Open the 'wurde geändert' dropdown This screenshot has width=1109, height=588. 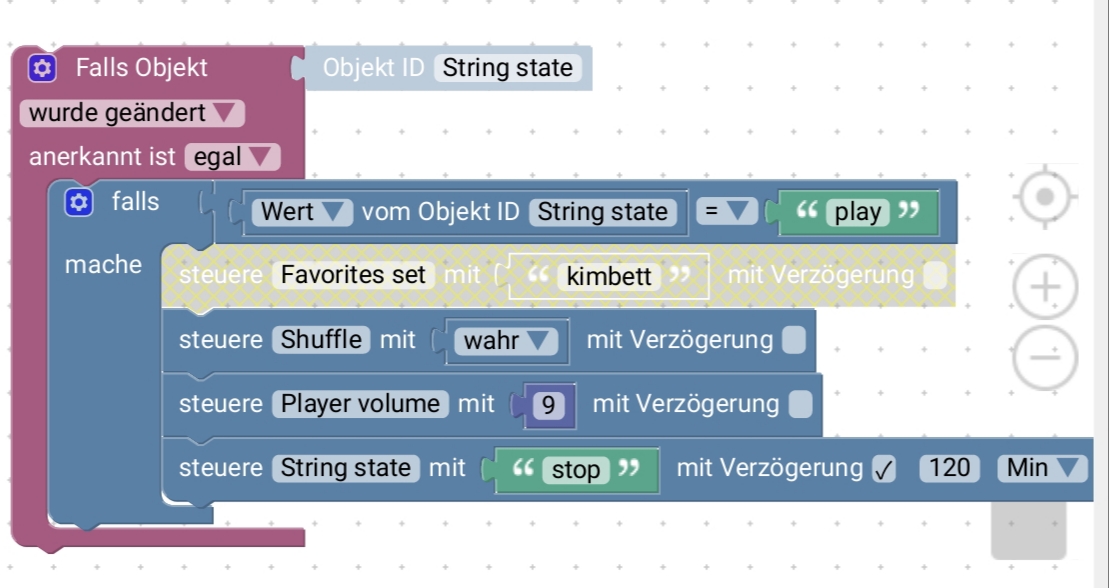pos(132,113)
